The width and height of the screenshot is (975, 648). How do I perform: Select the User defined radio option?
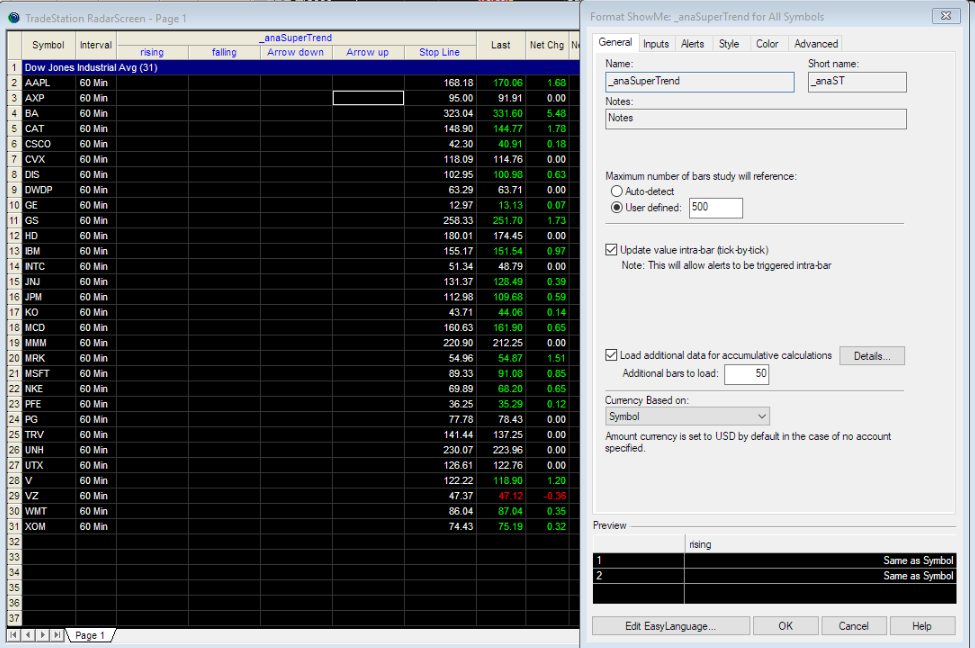(617, 208)
